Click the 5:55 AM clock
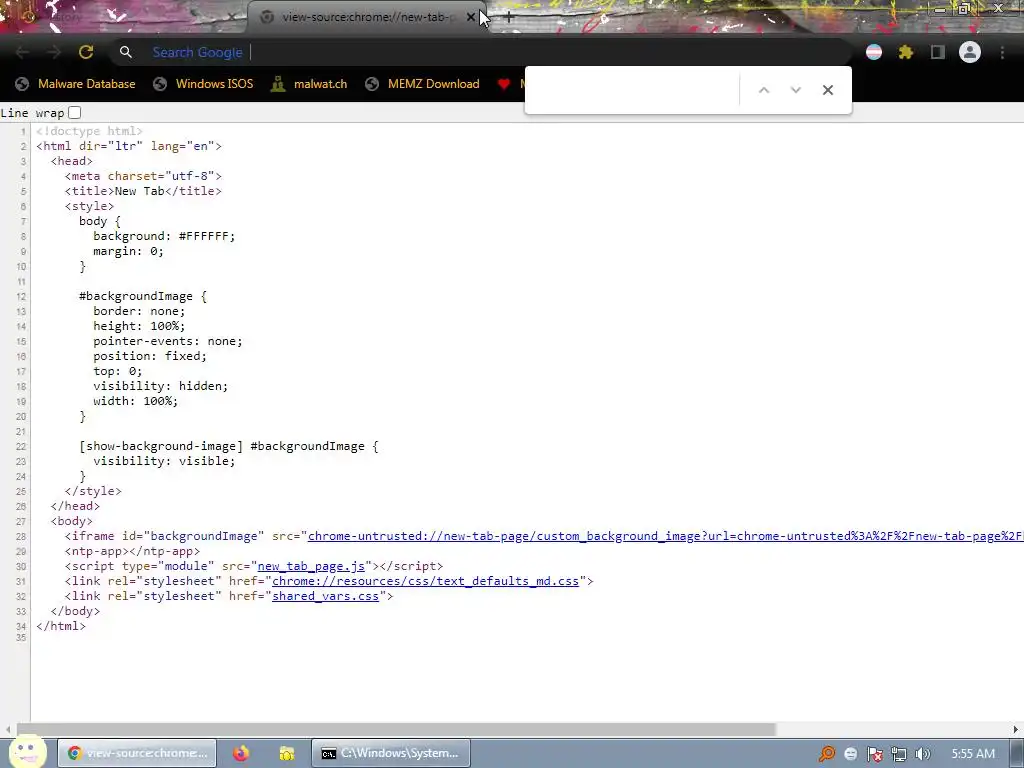1024x768 pixels. coord(973,754)
